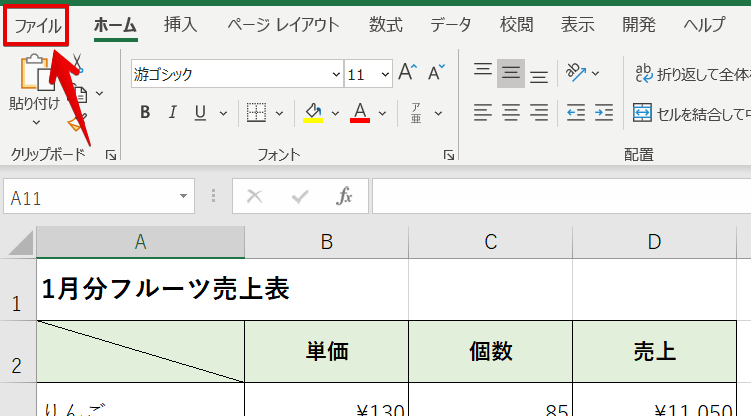Expand text orientation dropdown arrow
This screenshot has height=416, width=751.
point(595,73)
